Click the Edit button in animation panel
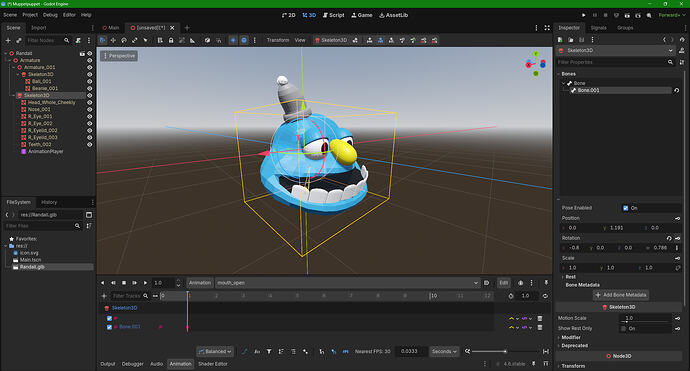This screenshot has height=371, width=690. [504, 283]
